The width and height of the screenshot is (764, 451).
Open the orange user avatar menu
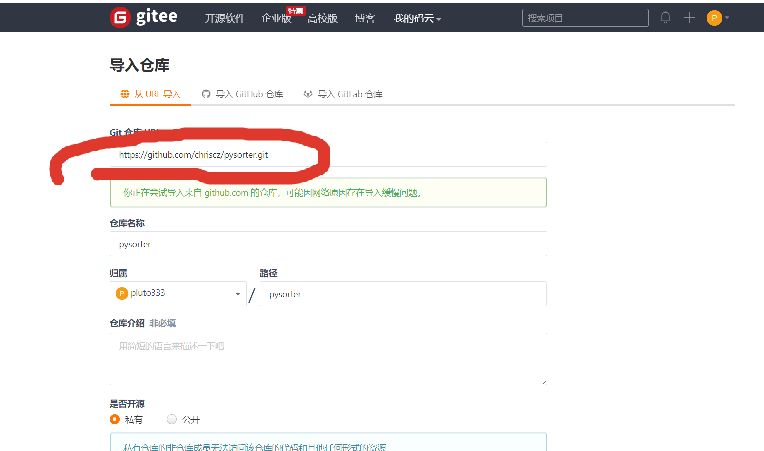click(x=717, y=18)
